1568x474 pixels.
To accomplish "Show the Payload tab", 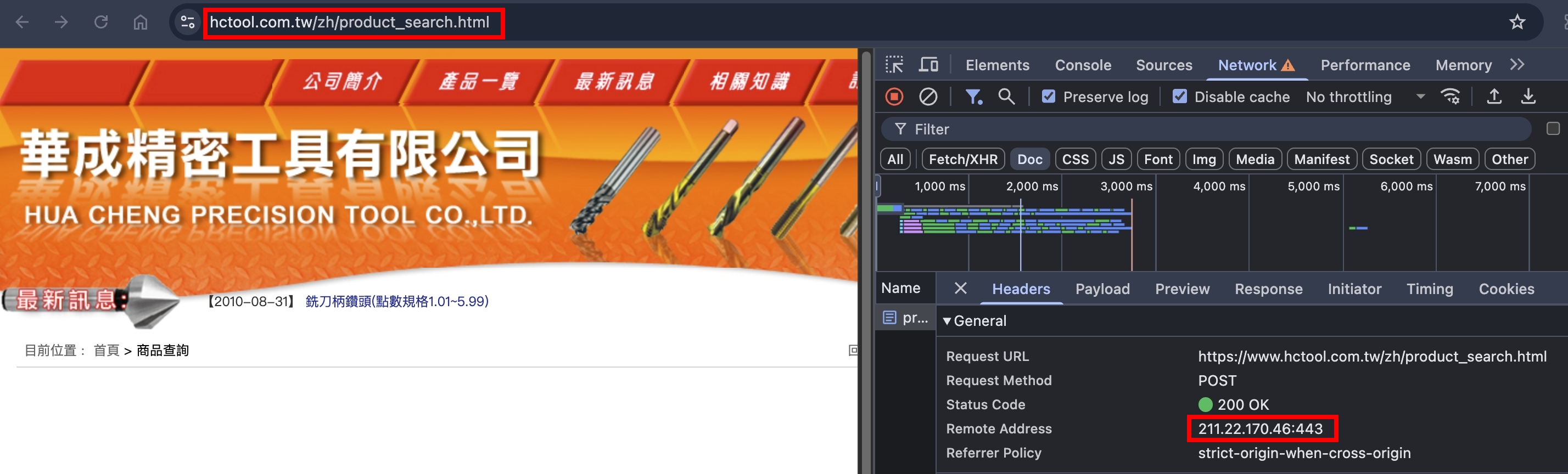I will (x=1102, y=289).
